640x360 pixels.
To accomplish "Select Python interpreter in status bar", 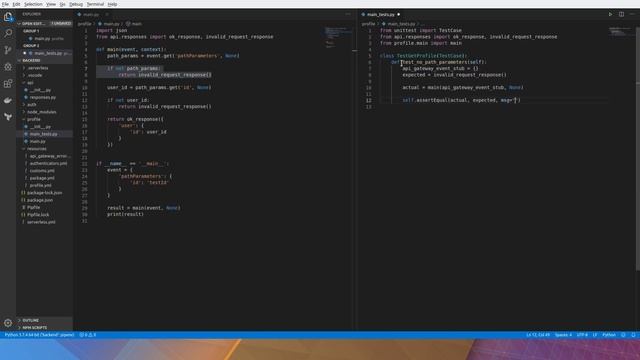I will tap(39, 335).
